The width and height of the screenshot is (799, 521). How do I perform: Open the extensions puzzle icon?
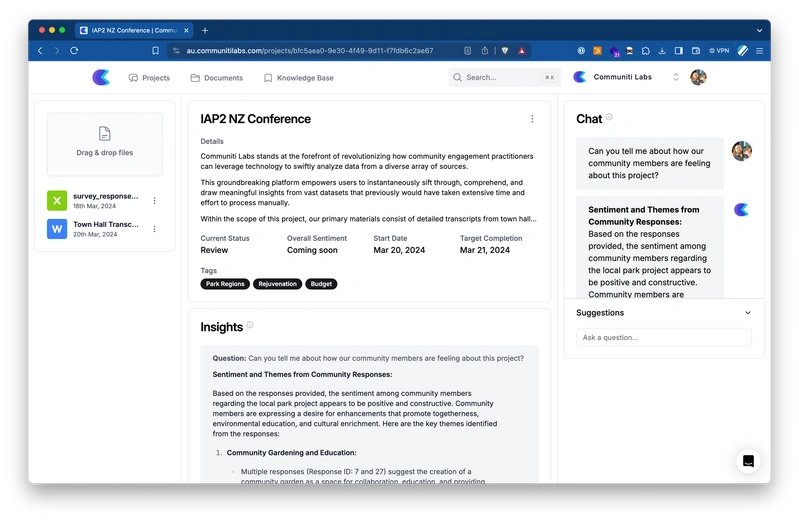pos(646,50)
